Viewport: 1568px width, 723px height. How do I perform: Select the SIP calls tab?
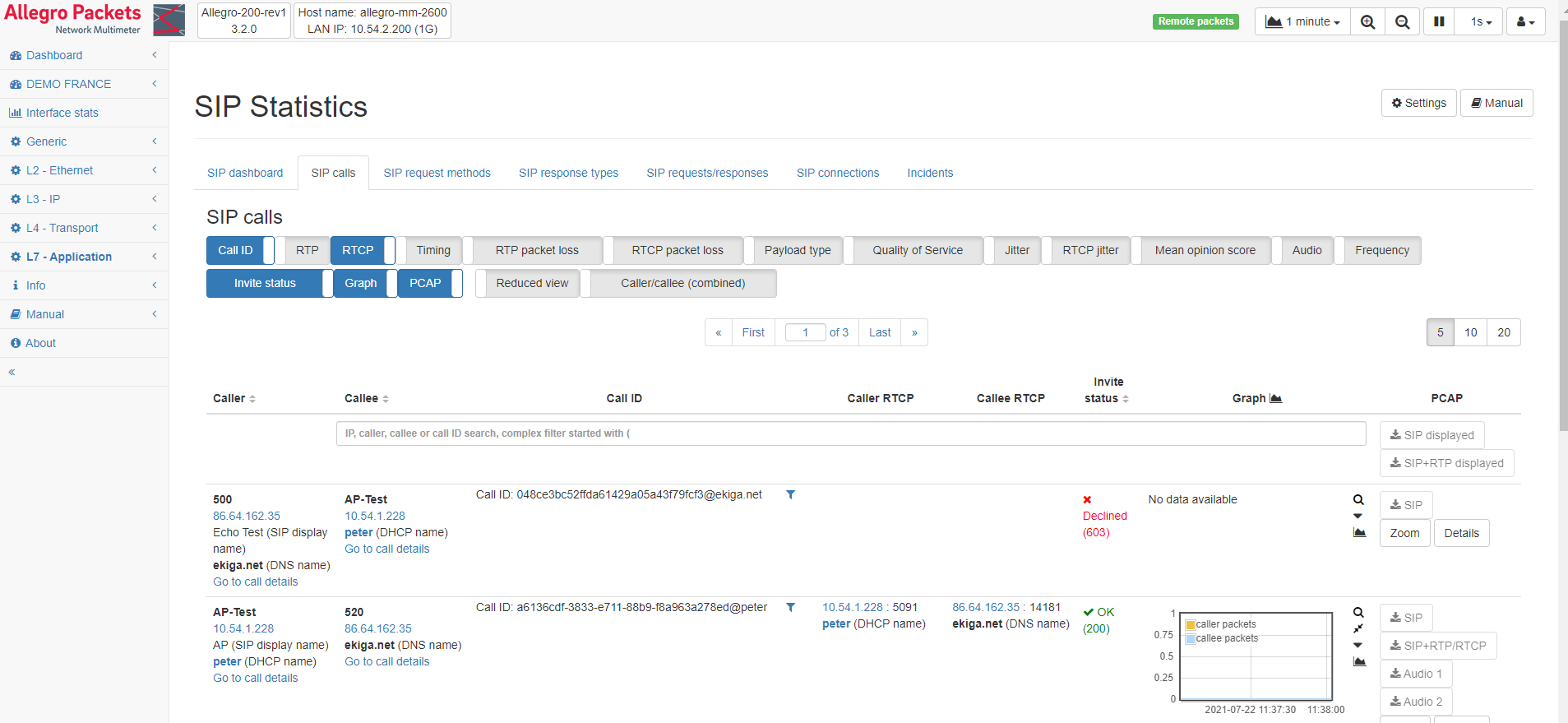pyautogui.click(x=333, y=173)
